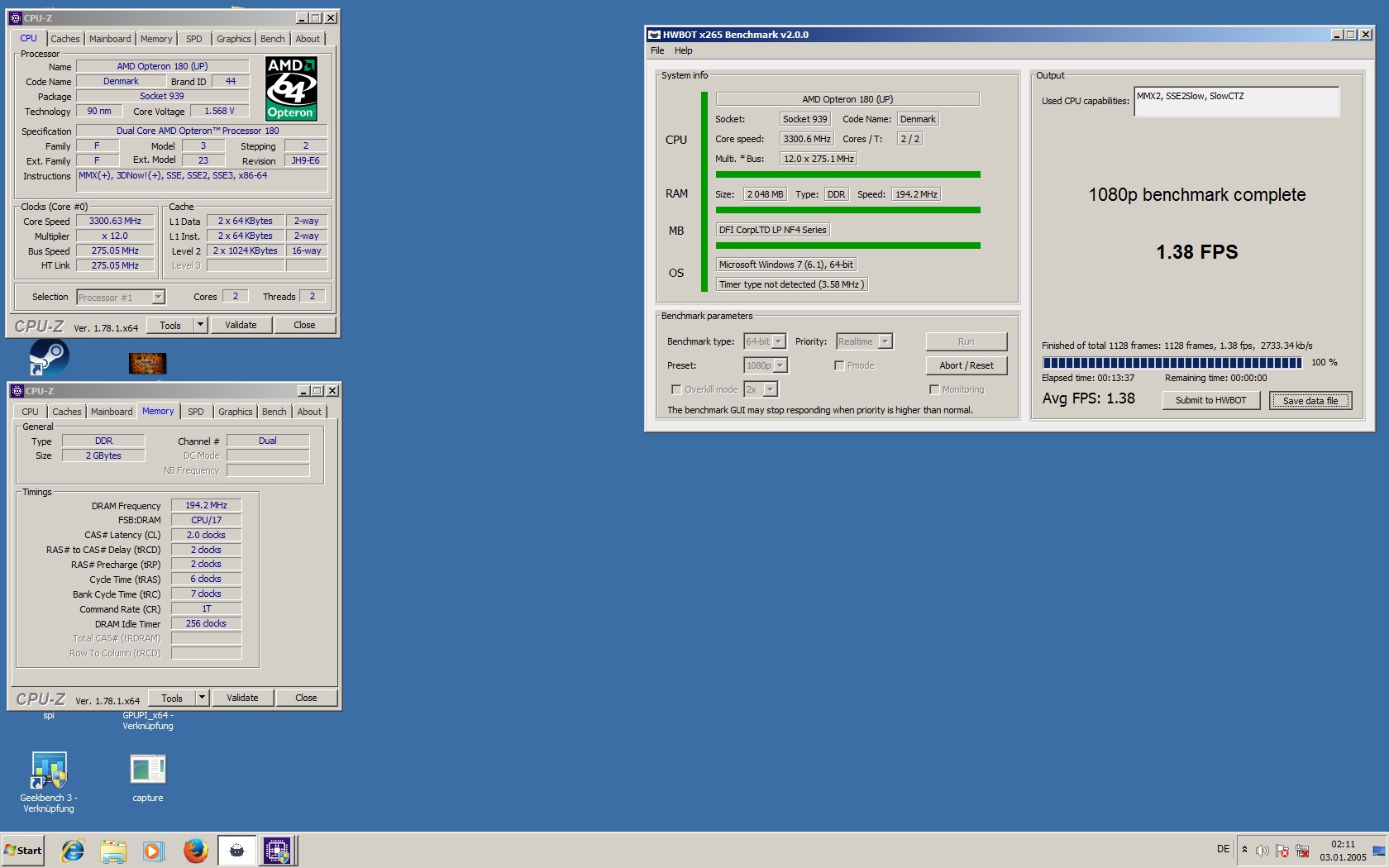Click Save data file button
This screenshot has width=1389, height=868.
coord(1310,401)
